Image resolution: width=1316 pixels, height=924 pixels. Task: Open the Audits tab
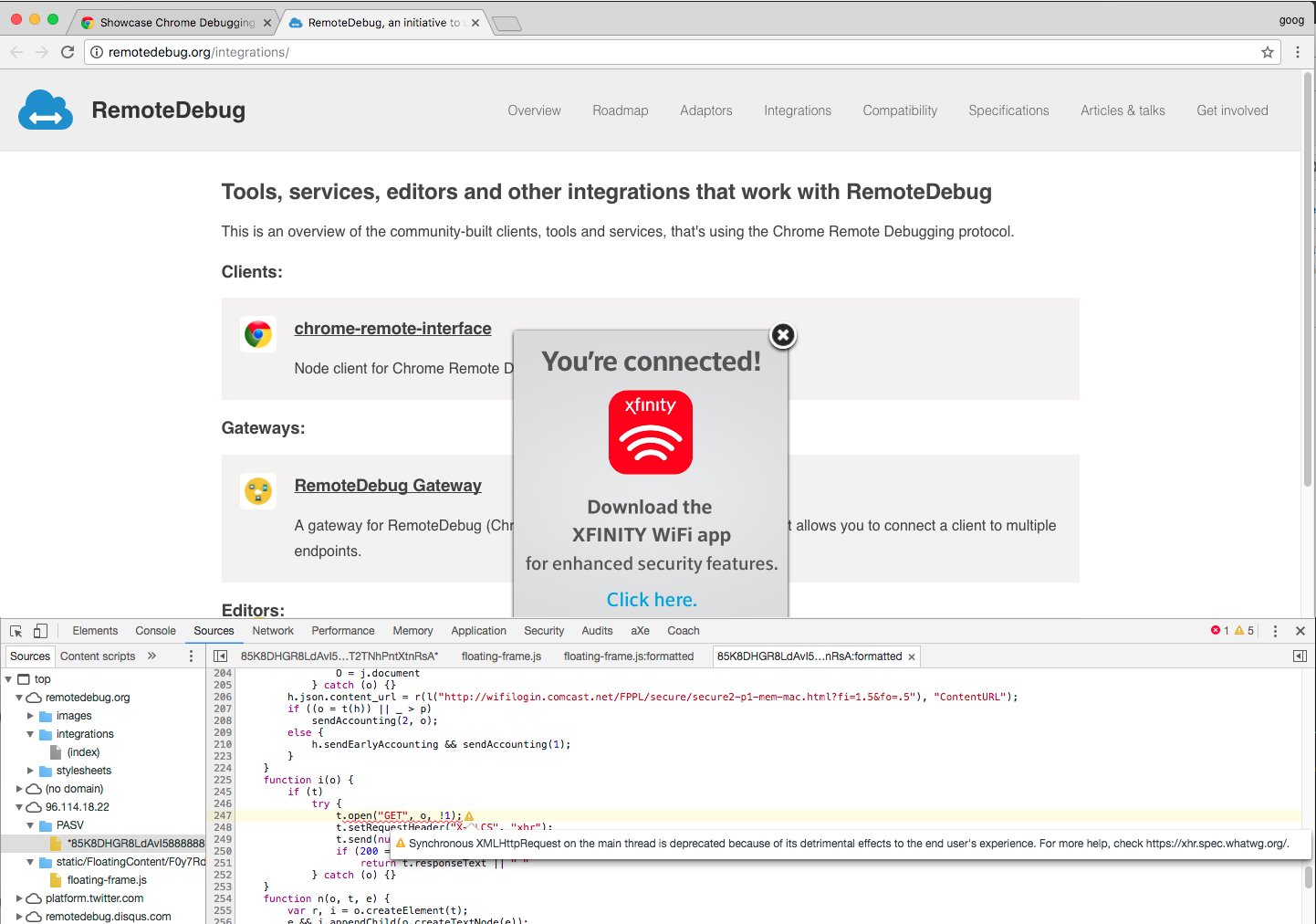(x=597, y=631)
